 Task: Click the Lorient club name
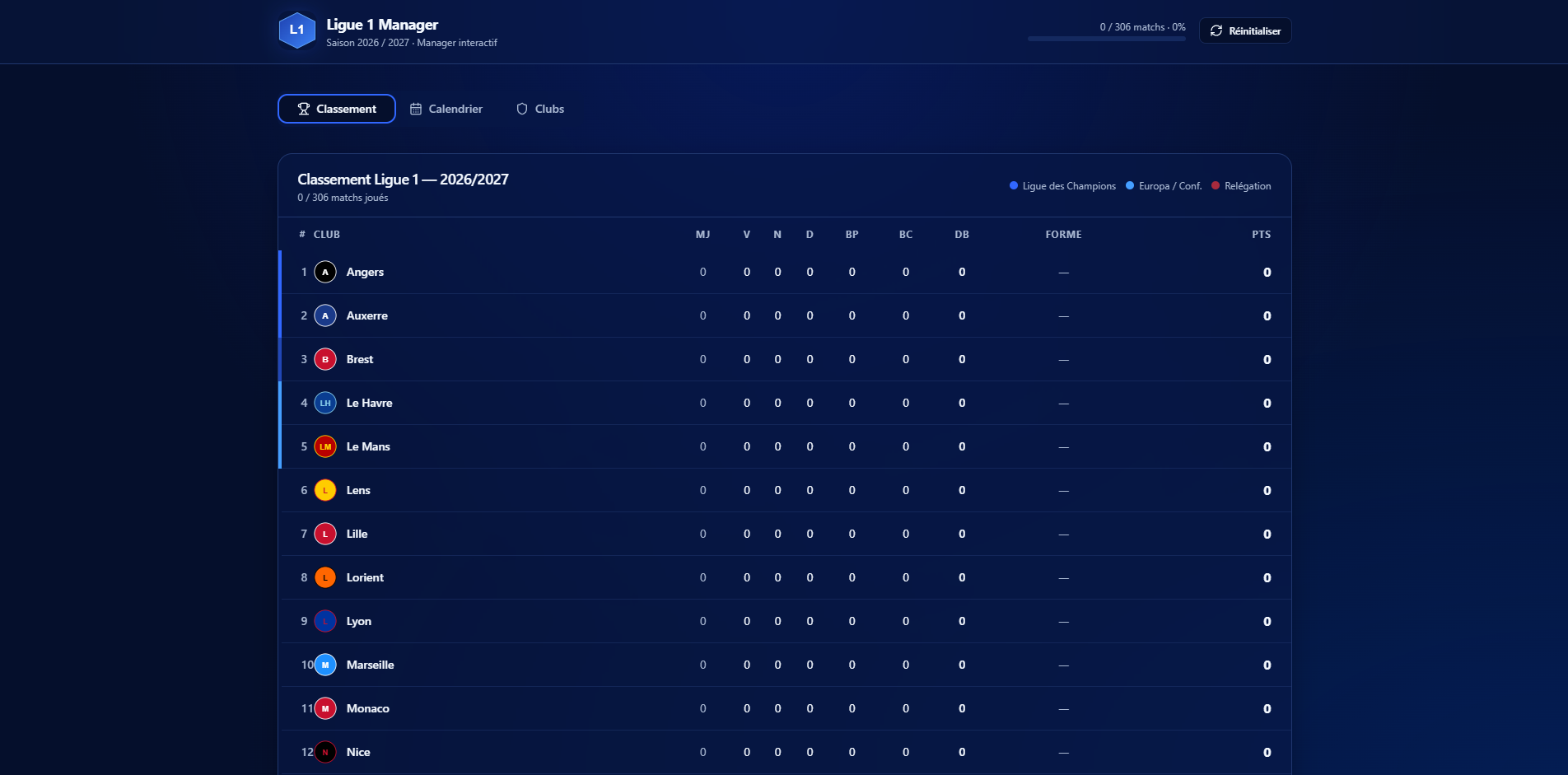(x=365, y=577)
